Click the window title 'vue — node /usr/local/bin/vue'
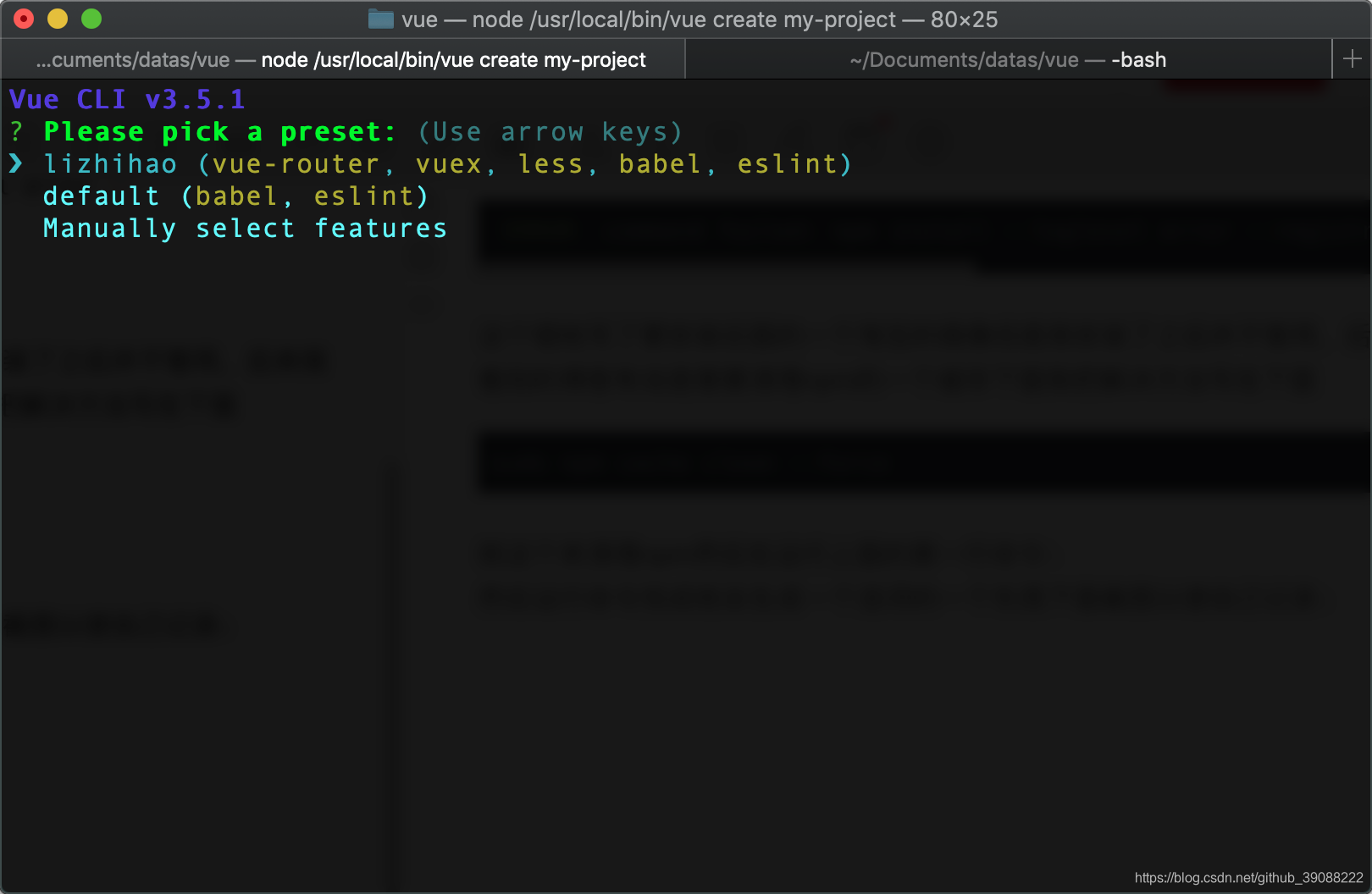 700,19
